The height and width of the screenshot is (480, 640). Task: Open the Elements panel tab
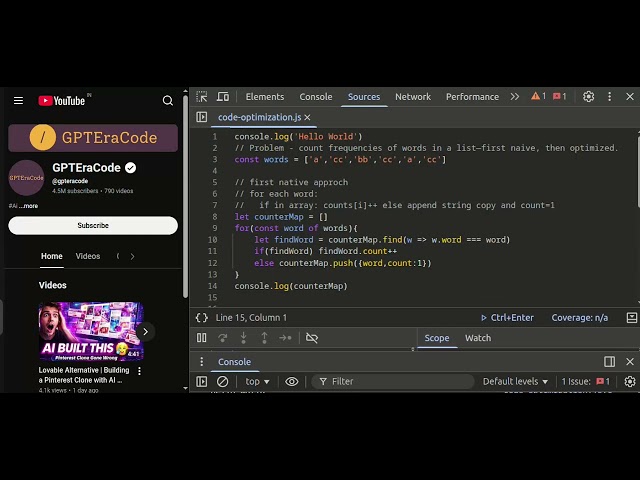coord(264,97)
